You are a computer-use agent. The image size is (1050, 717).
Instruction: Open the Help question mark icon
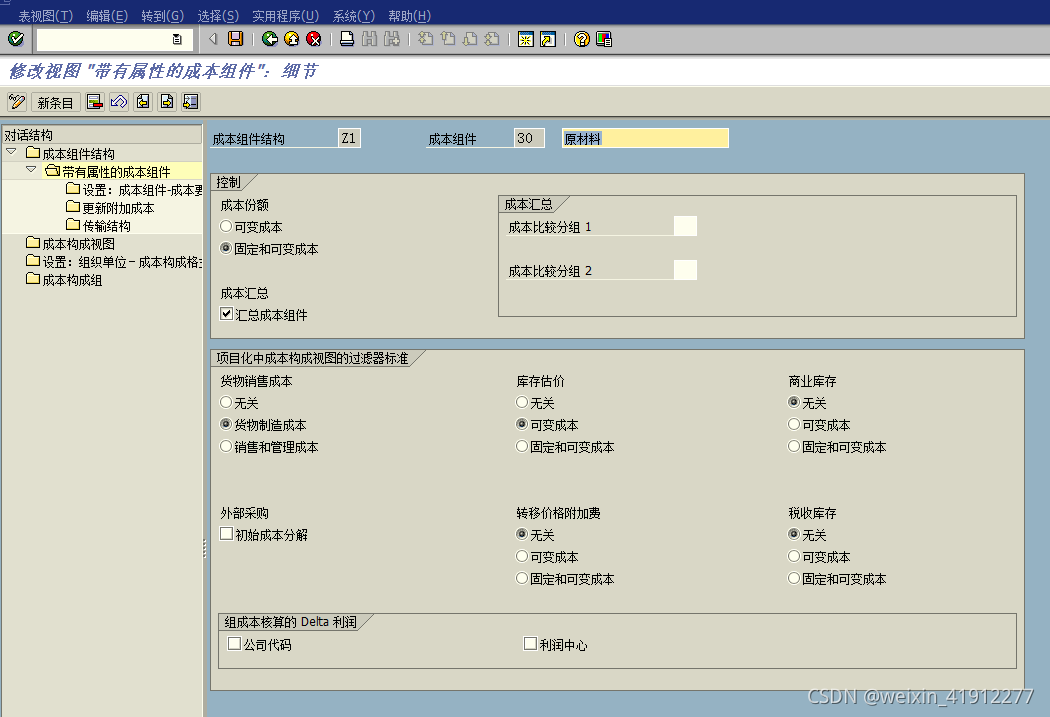pyautogui.click(x=582, y=39)
